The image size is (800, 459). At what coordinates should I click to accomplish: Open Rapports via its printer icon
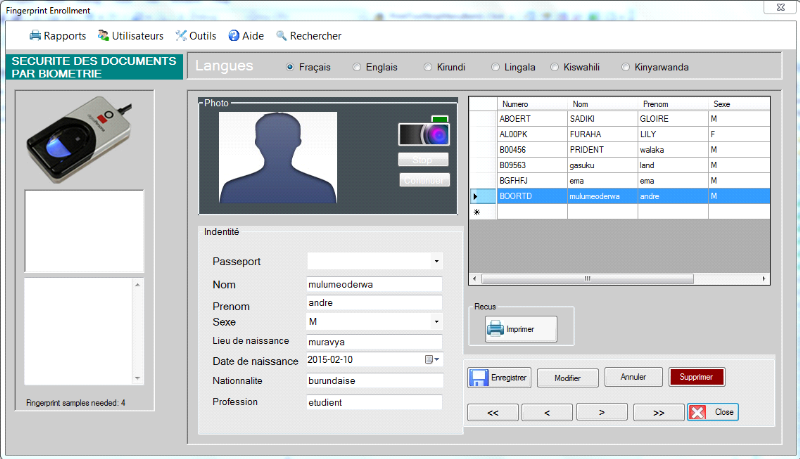(x=35, y=36)
